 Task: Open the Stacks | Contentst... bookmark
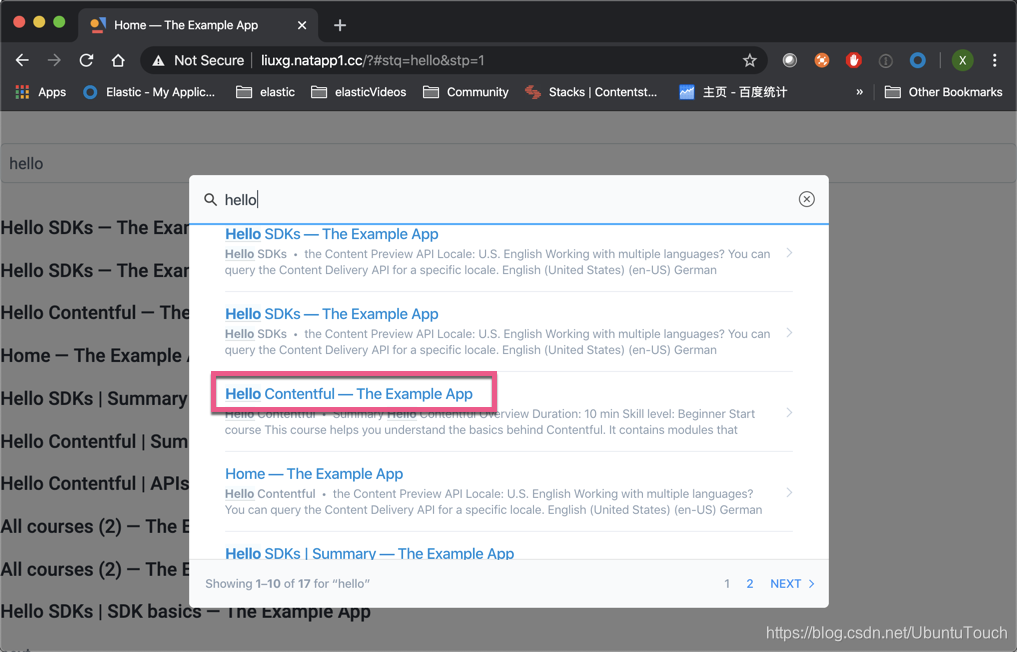pos(591,92)
